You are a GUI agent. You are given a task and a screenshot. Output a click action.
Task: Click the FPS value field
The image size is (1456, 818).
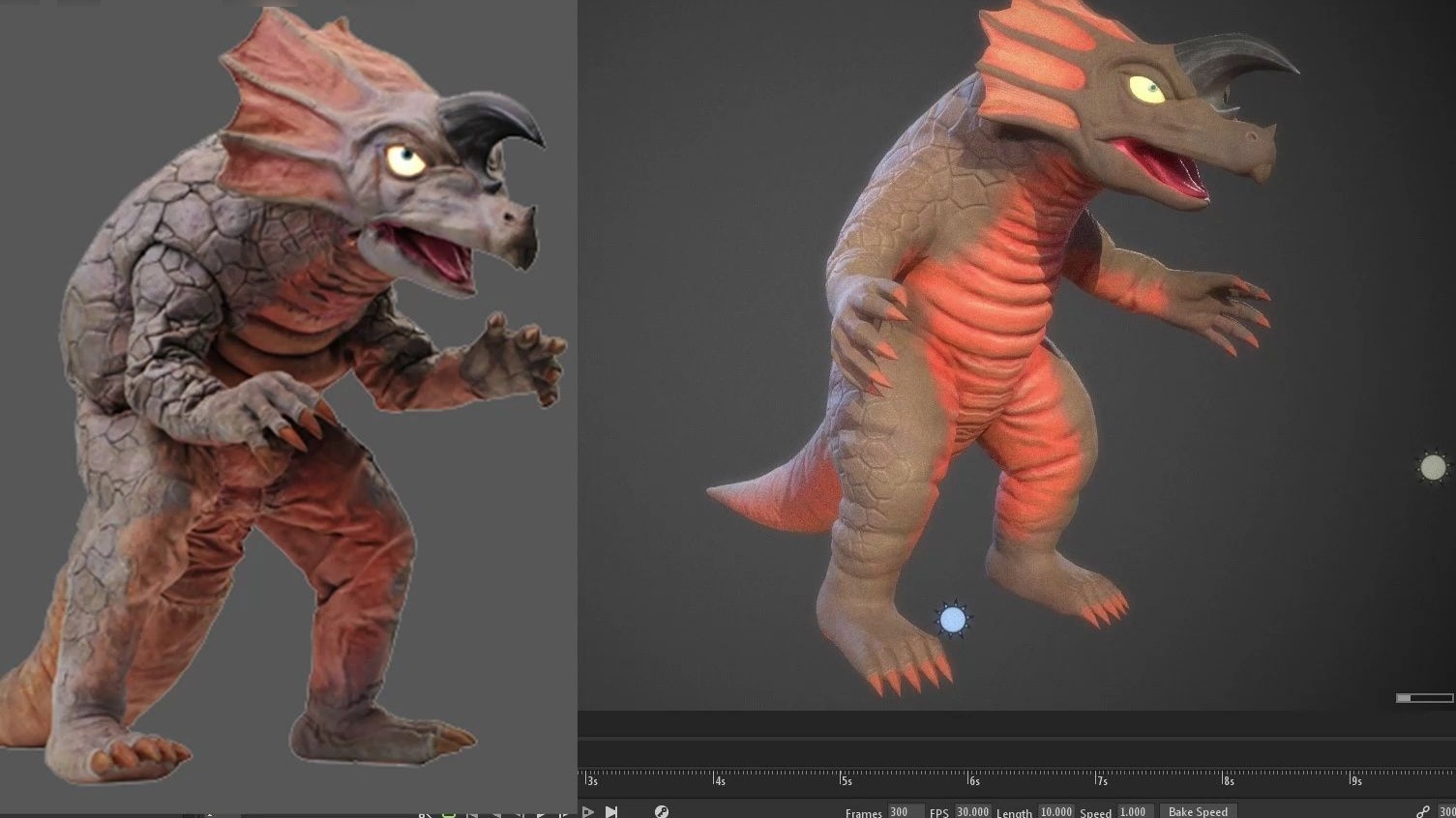click(972, 811)
